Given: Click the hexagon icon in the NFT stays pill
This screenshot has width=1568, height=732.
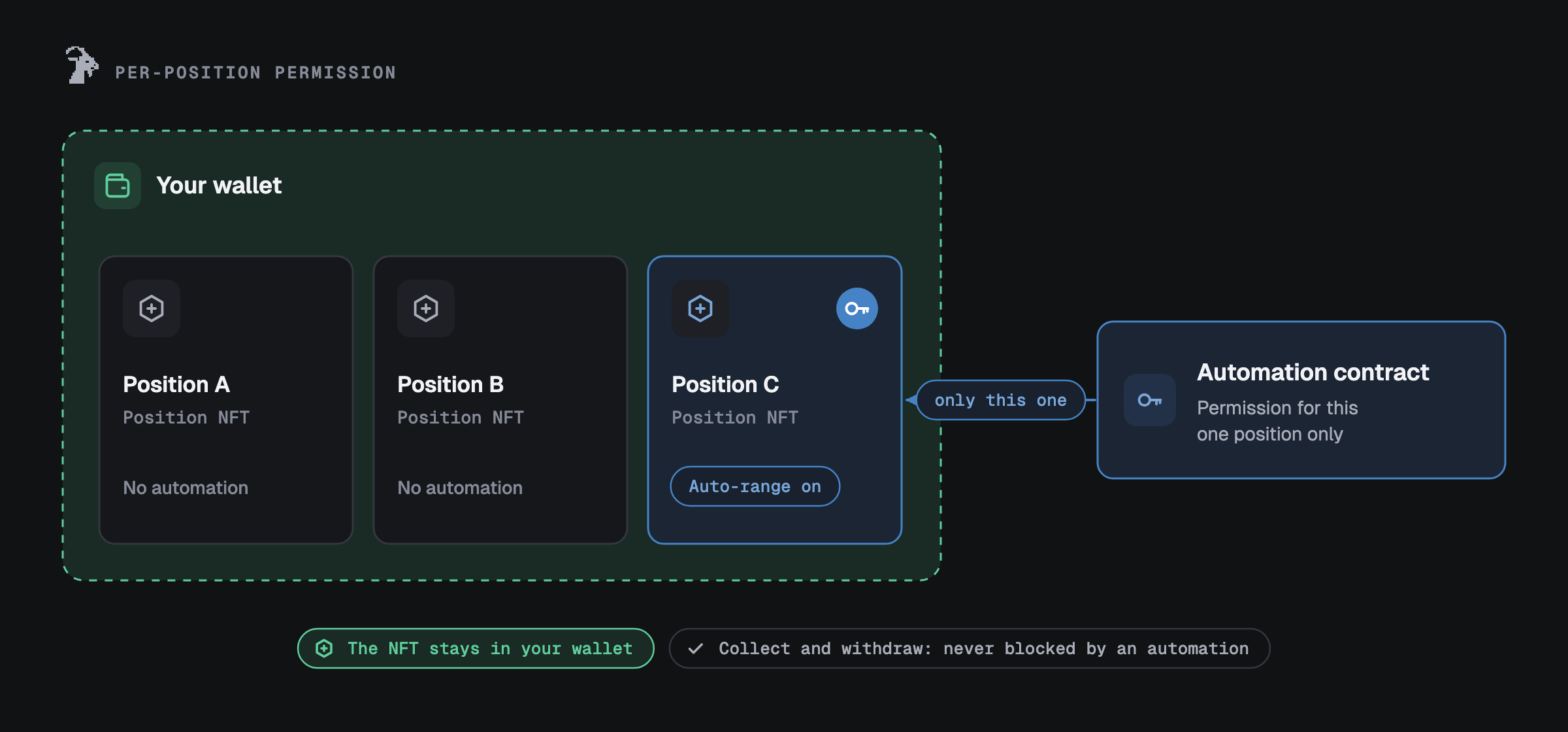Looking at the screenshot, I should [x=324, y=648].
